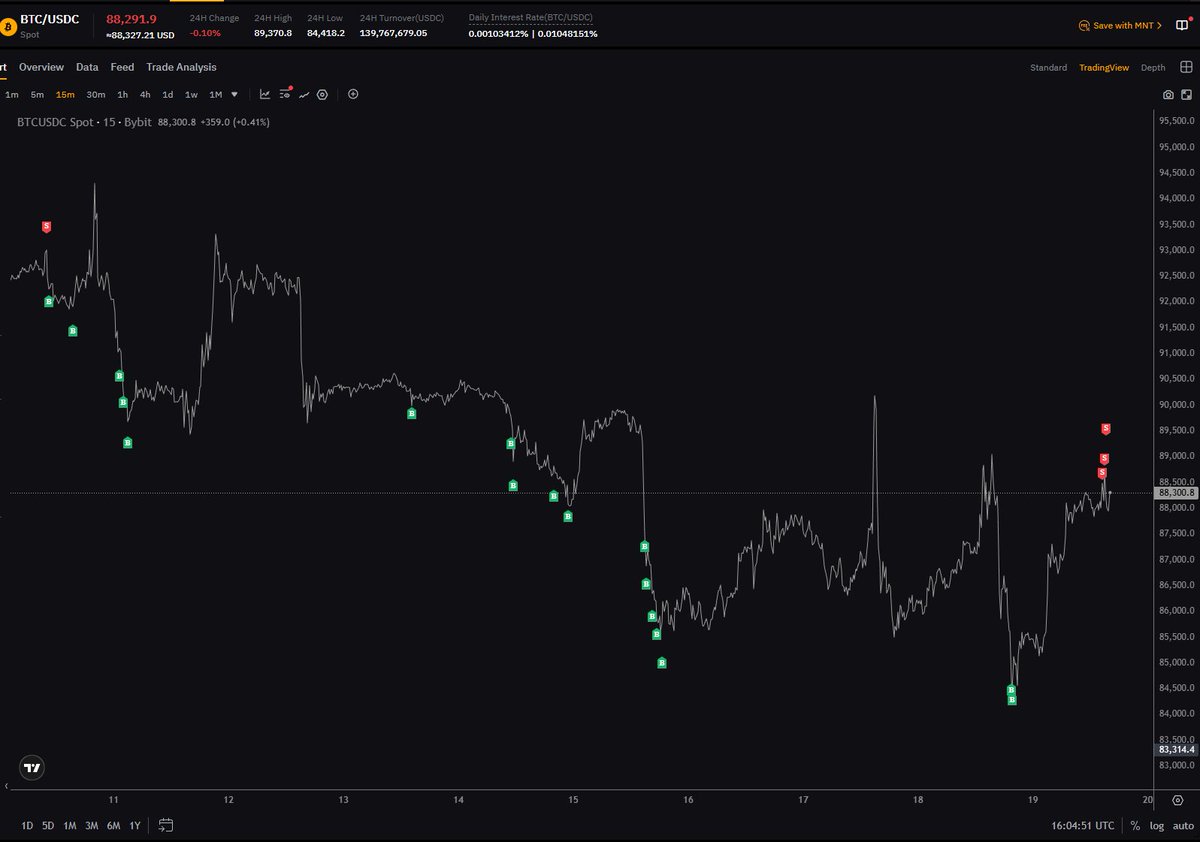Set bottom date range to 6M
The width and height of the screenshot is (1200, 842).
(x=113, y=826)
